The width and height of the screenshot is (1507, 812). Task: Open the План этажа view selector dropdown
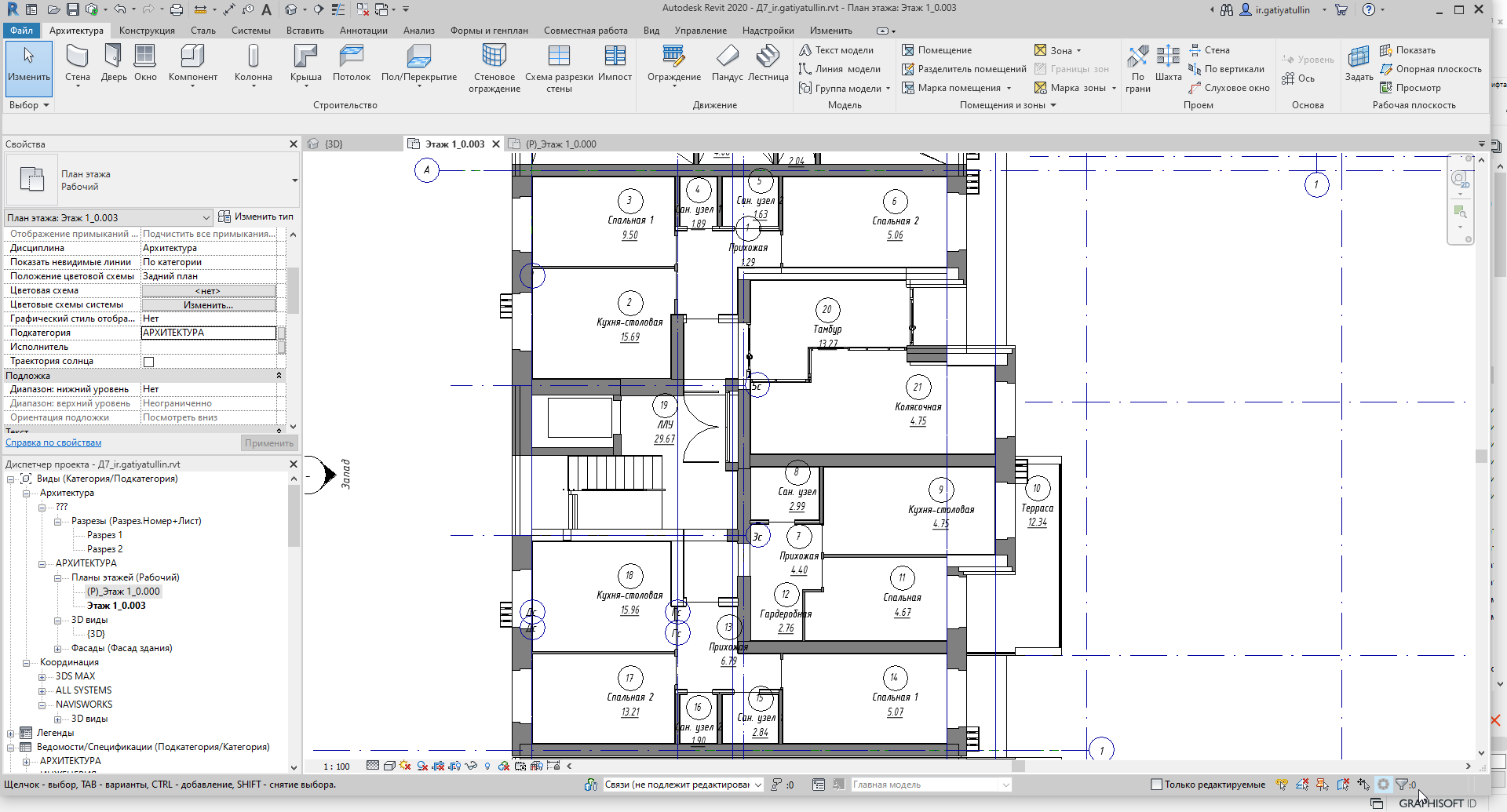point(108,218)
